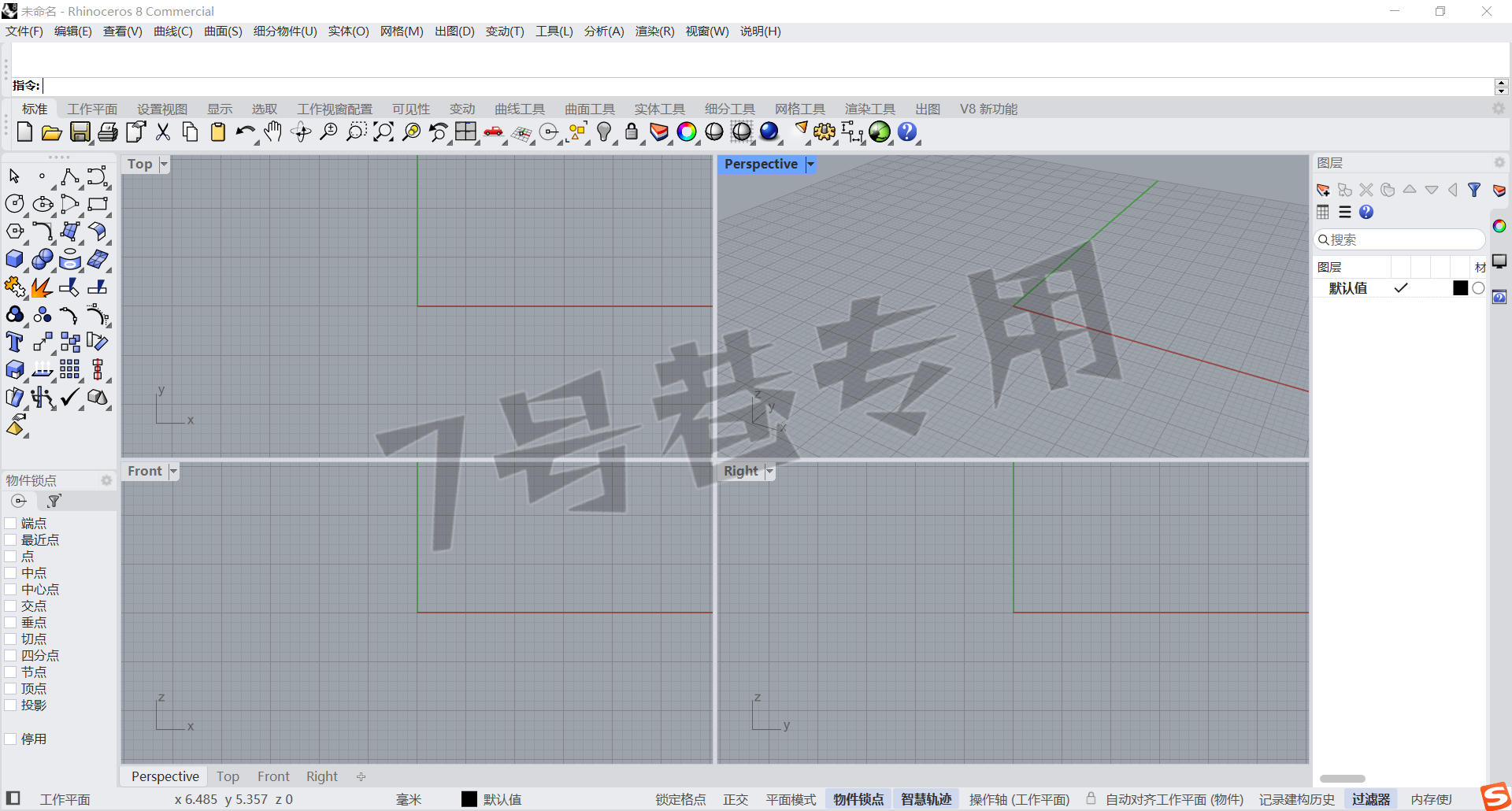Toggle current-layer checkmark for 默认值
The height and width of the screenshot is (811, 1512).
coord(1401,288)
